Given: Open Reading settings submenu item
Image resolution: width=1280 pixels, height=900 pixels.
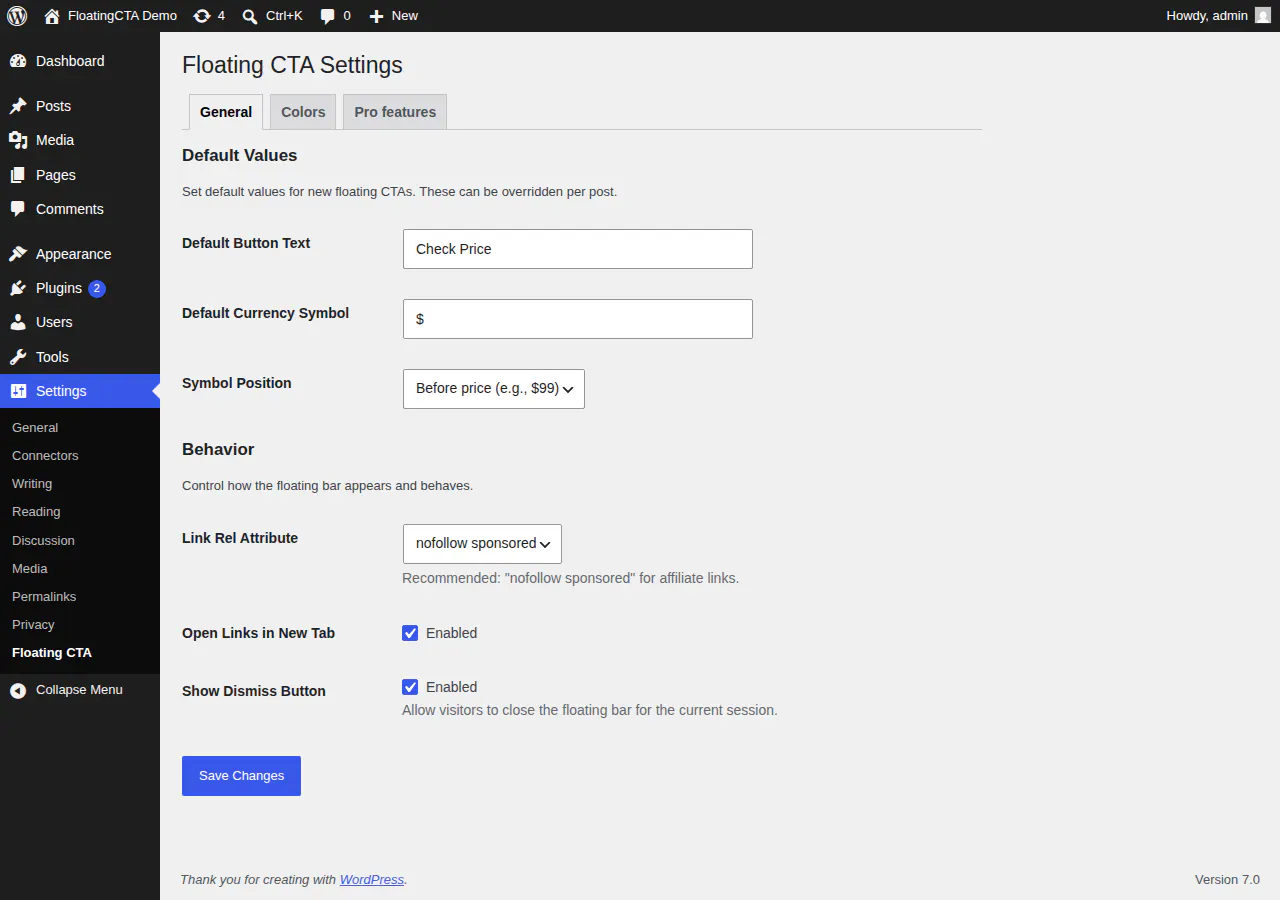Looking at the screenshot, I should coord(36,511).
